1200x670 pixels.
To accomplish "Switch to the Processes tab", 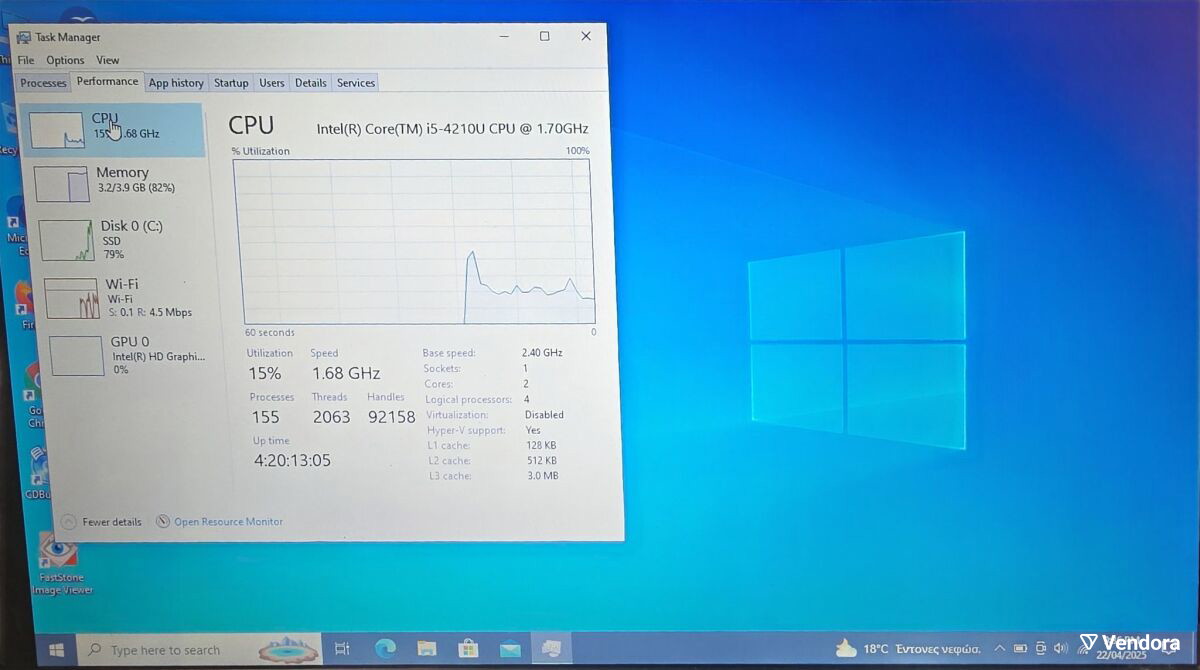I will [43, 83].
